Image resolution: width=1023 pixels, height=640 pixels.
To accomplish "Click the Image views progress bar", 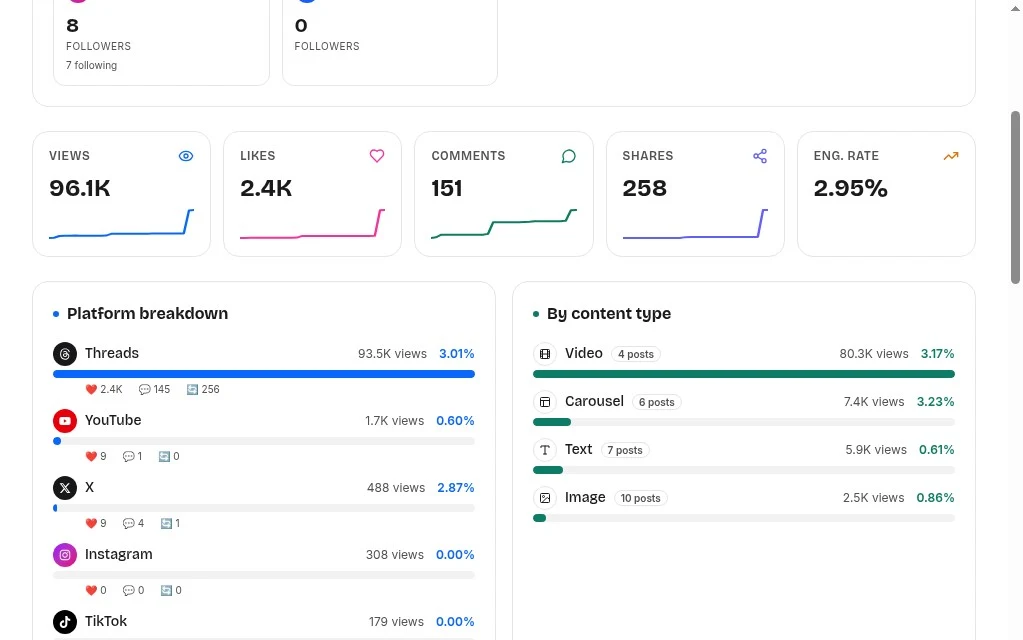I will click(744, 518).
